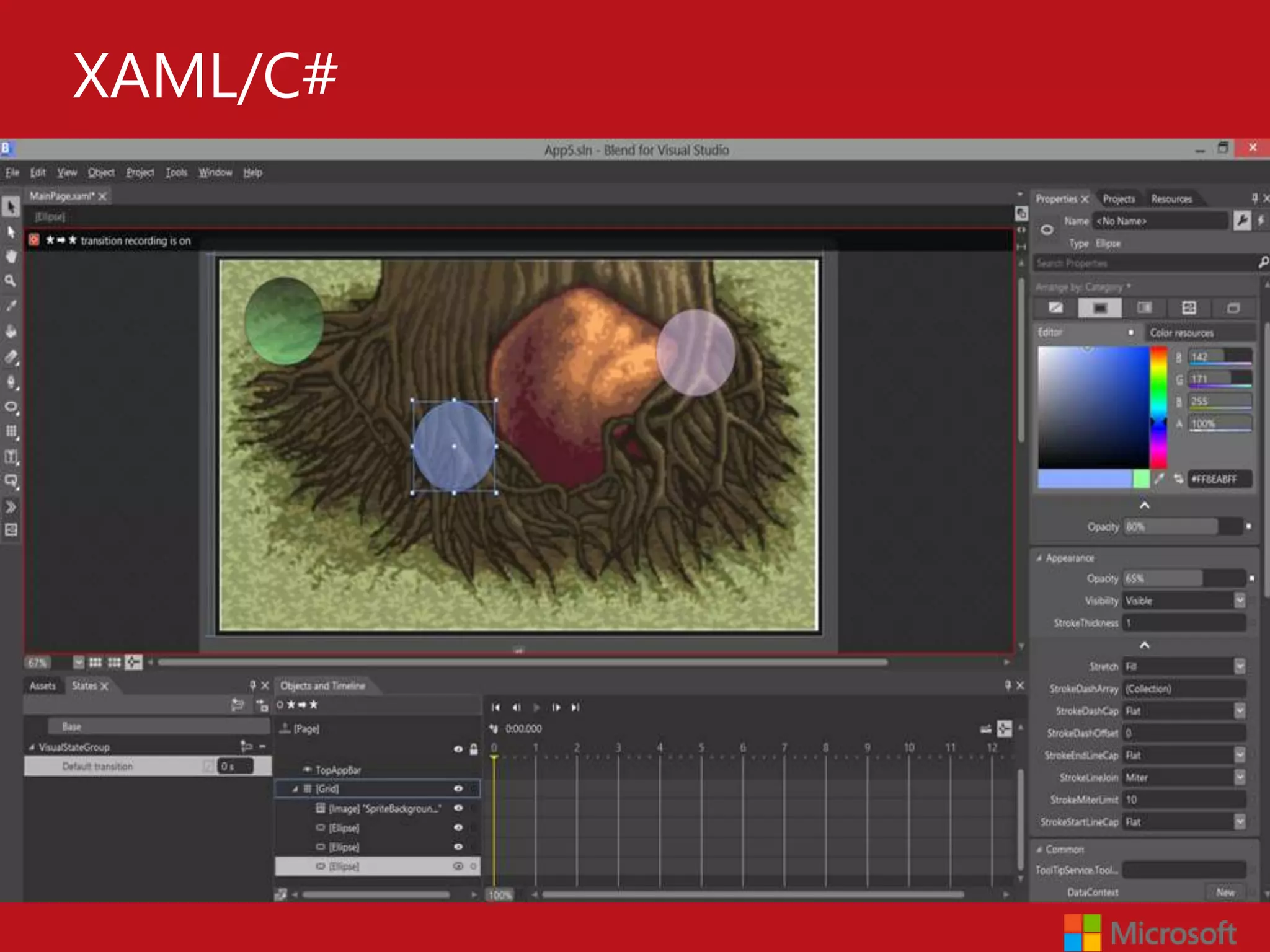Open the Stretch dropdown
The height and width of the screenshot is (952, 1270).
1240,666
